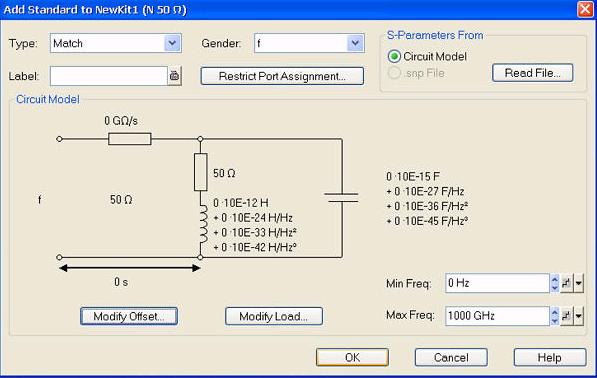Click the Restrict Port Assignment button

click(x=282, y=76)
